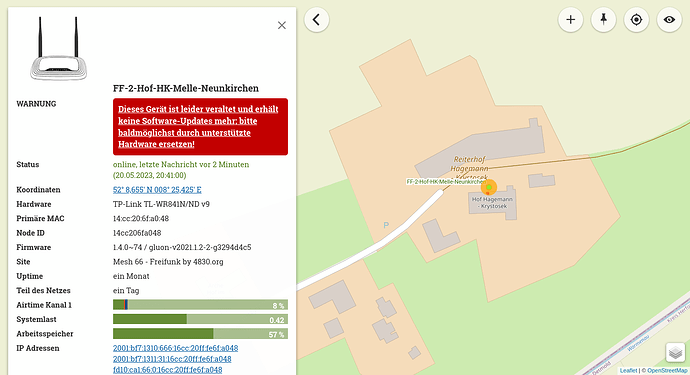The height and width of the screenshot is (375, 690).
Task: Click the Hof Hagemann - Krystosek map label
Action: (x=492, y=202)
